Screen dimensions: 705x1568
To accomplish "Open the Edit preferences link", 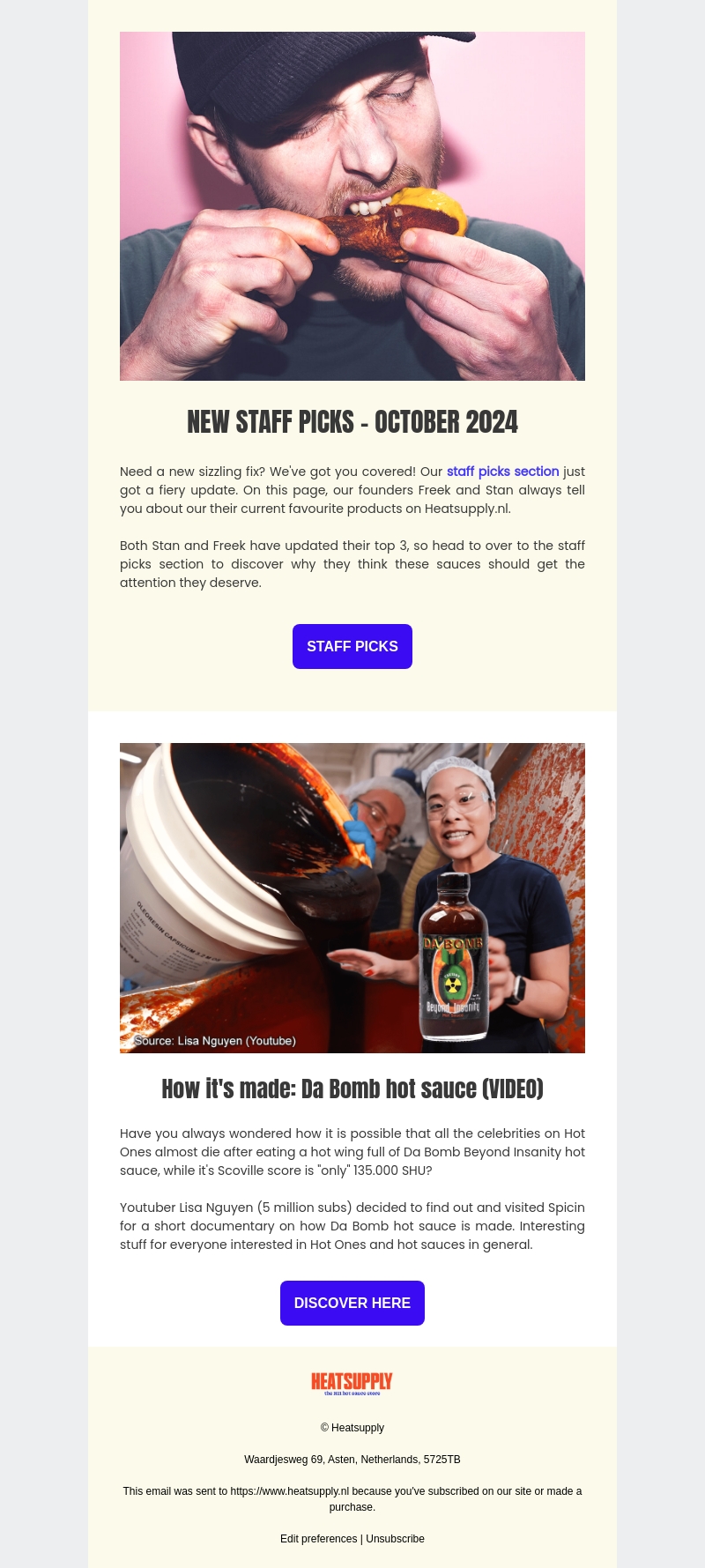I will pos(318,1539).
